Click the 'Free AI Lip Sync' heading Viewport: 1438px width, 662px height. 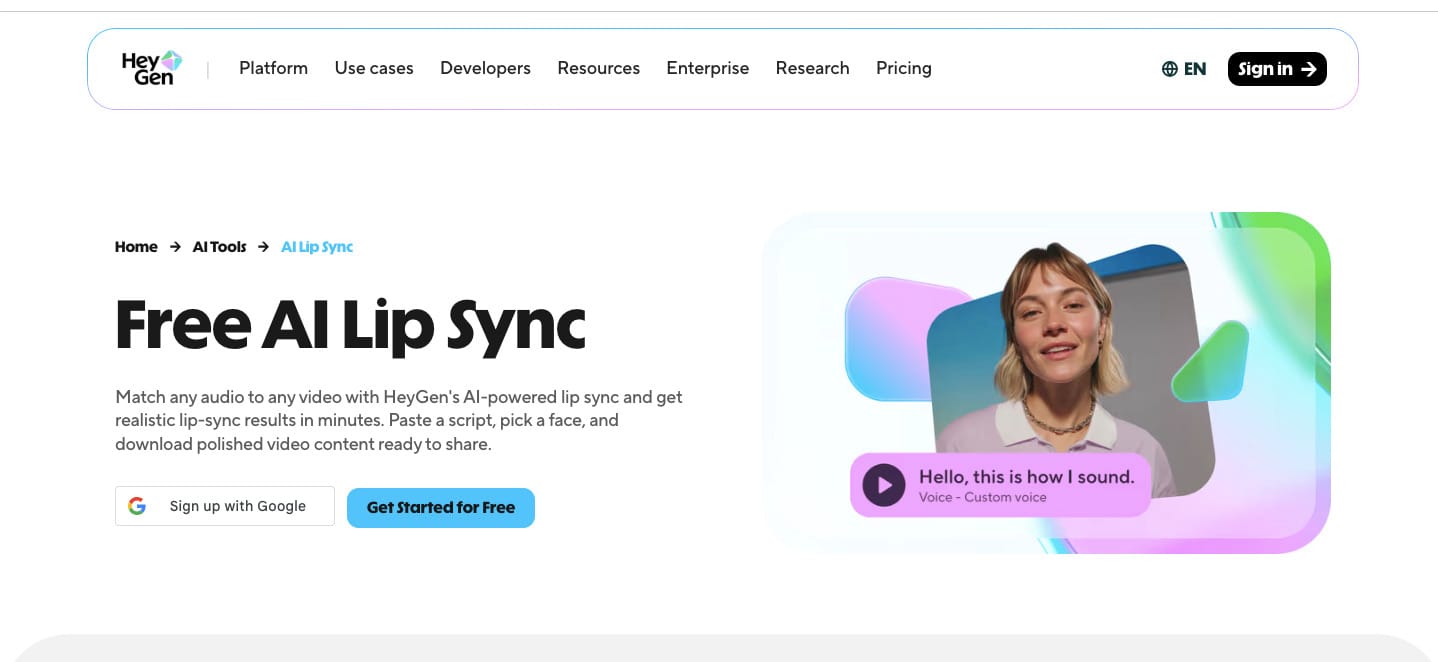(x=350, y=324)
